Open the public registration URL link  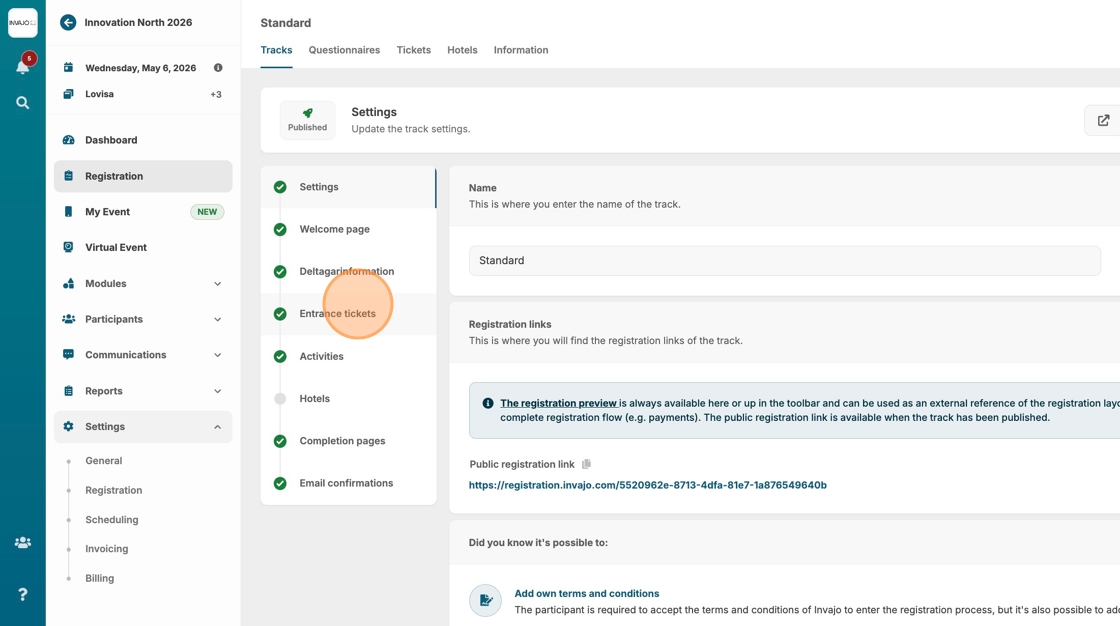(x=647, y=485)
